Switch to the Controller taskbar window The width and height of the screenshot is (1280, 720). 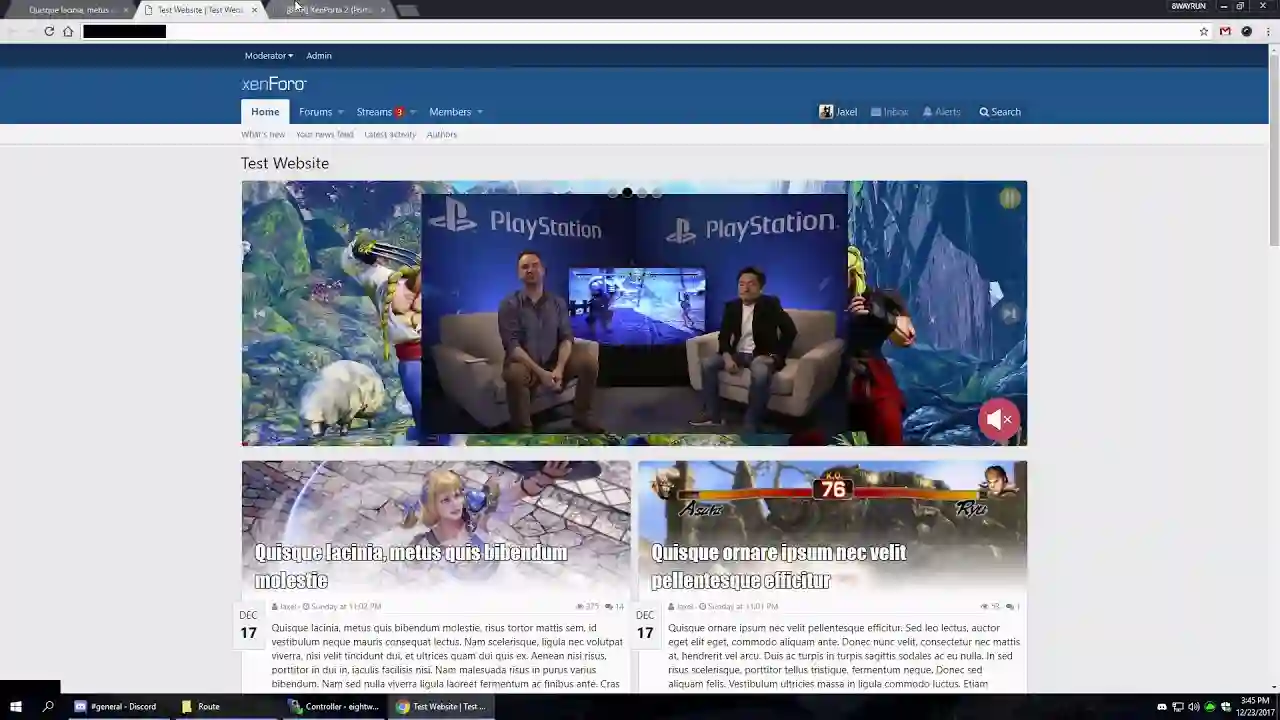point(334,707)
